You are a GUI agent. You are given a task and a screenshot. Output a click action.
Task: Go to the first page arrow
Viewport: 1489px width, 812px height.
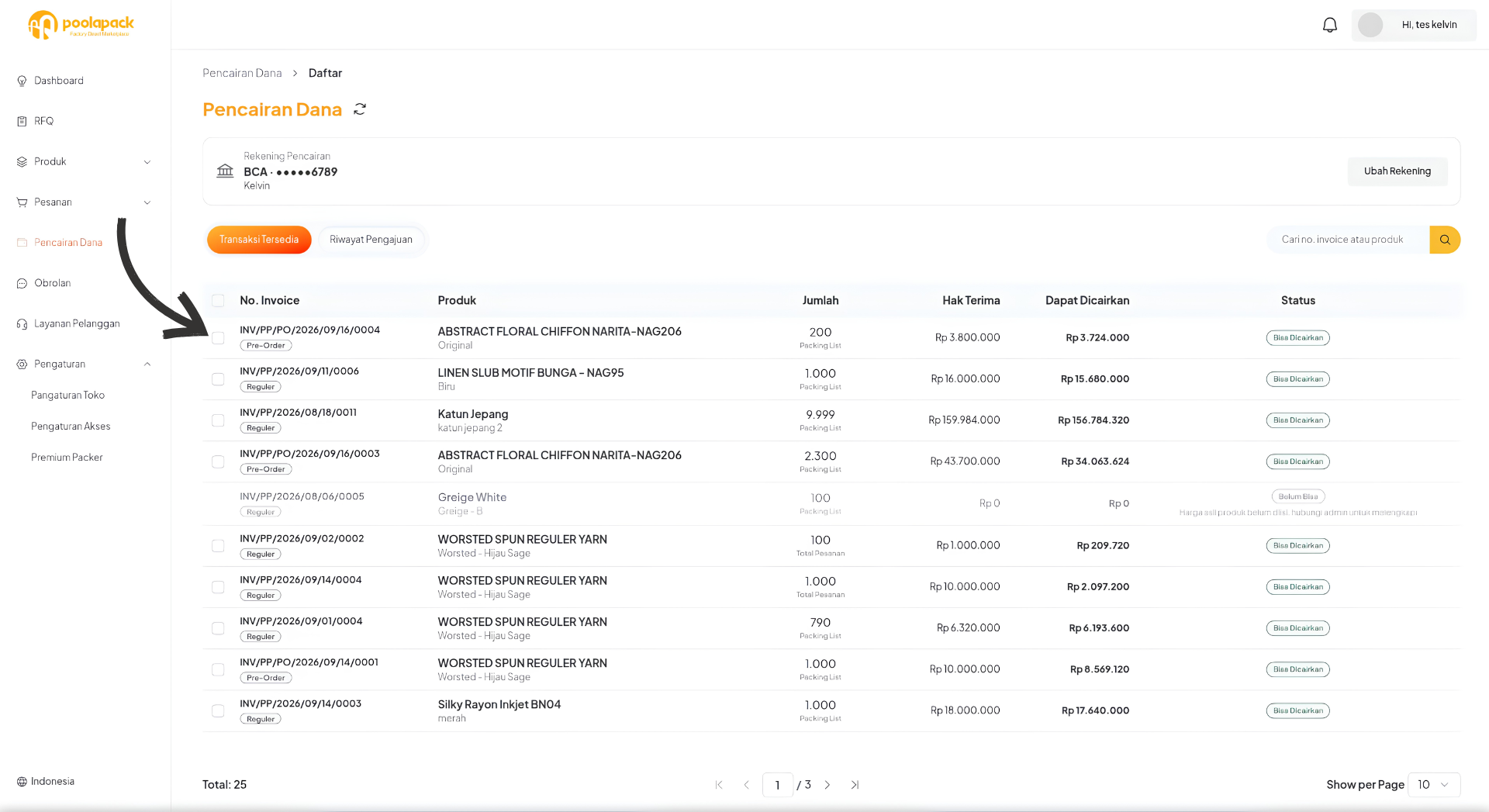coord(719,785)
